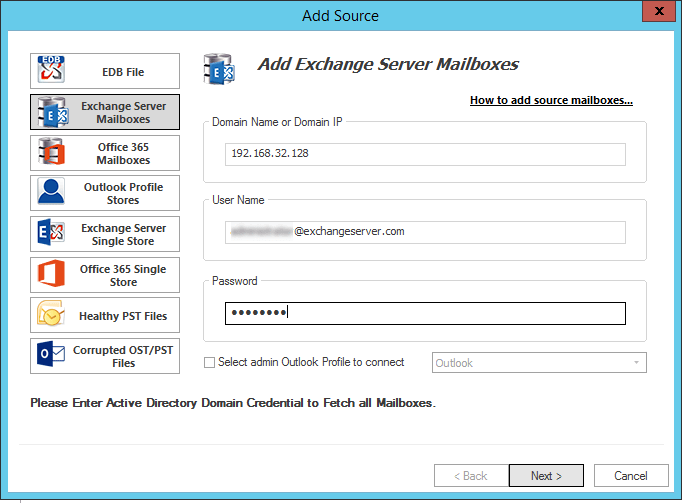
Task: Click the Cancel button
Action: tap(631, 476)
